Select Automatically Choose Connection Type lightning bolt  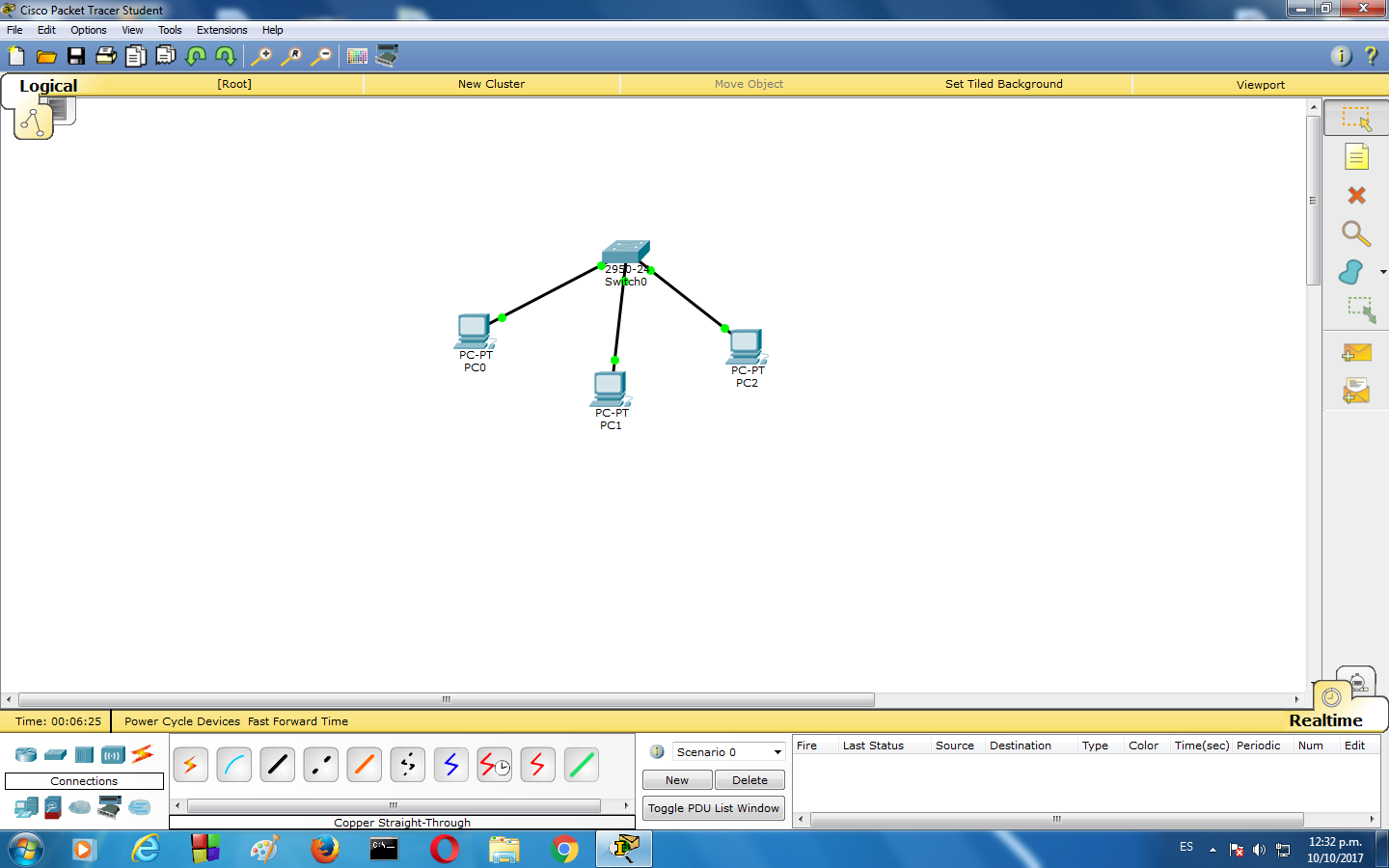[x=190, y=764]
